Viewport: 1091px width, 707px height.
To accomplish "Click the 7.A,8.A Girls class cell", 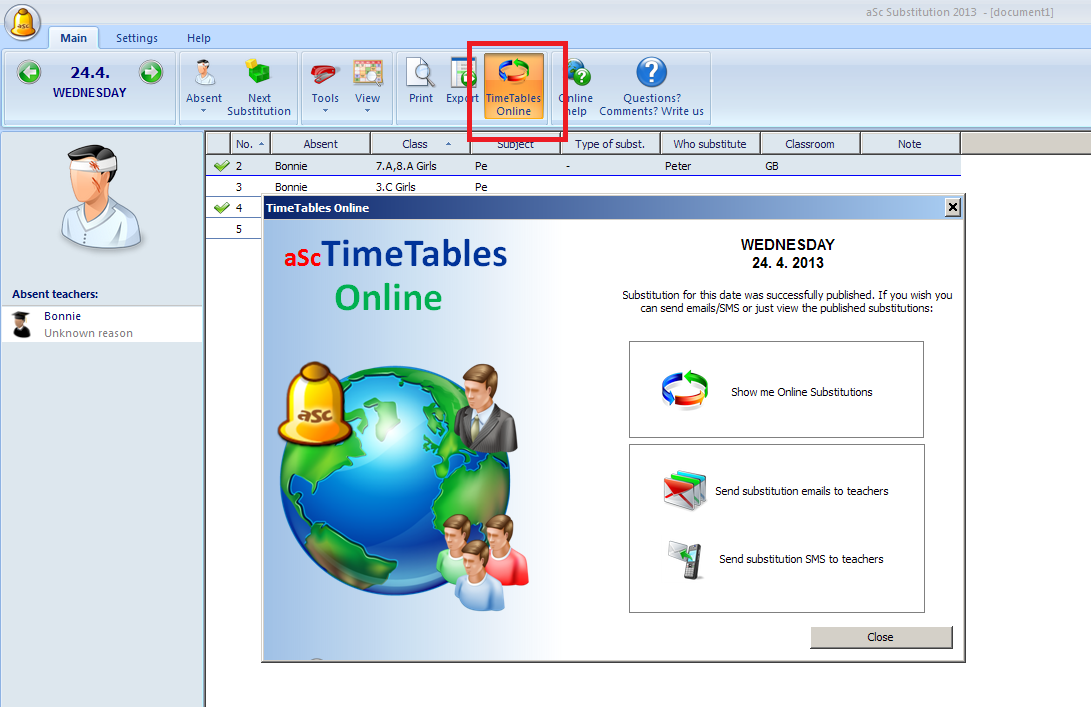I will 406,166.
